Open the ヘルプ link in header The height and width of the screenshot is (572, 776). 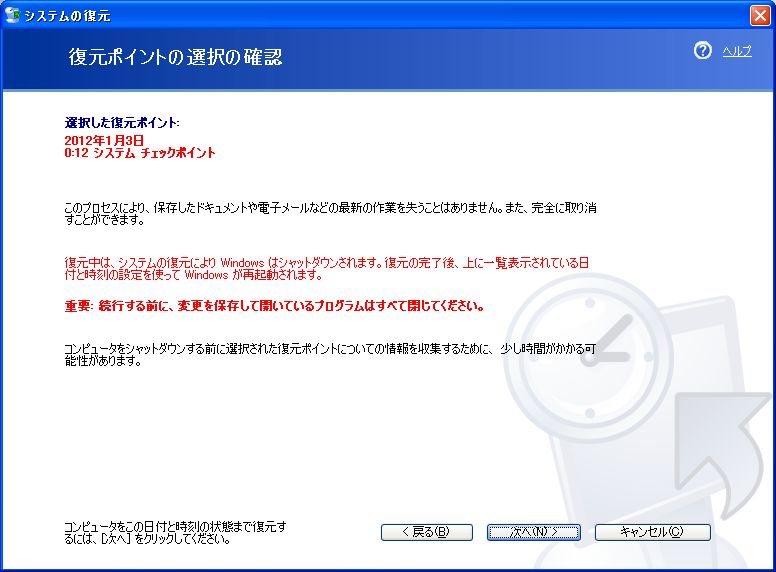point(737,52)
